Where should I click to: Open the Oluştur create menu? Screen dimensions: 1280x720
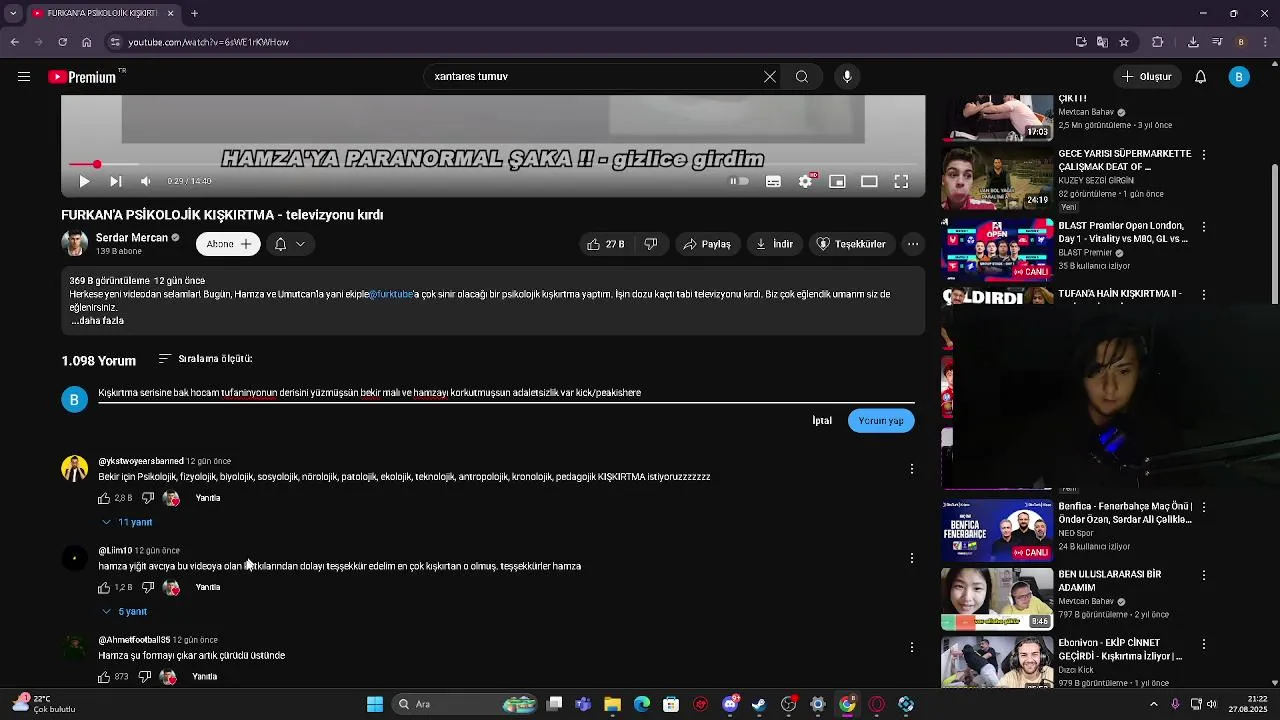pos(1146,77)
